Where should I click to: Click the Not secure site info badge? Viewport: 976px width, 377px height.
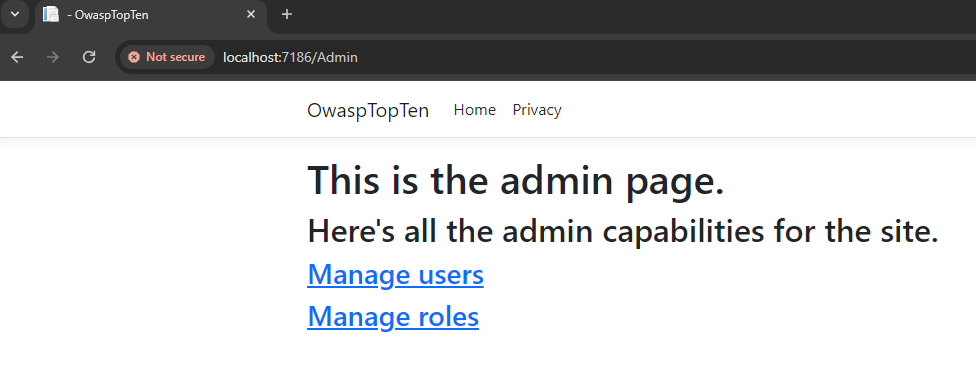pyautogui.click(x=167, y=57)
